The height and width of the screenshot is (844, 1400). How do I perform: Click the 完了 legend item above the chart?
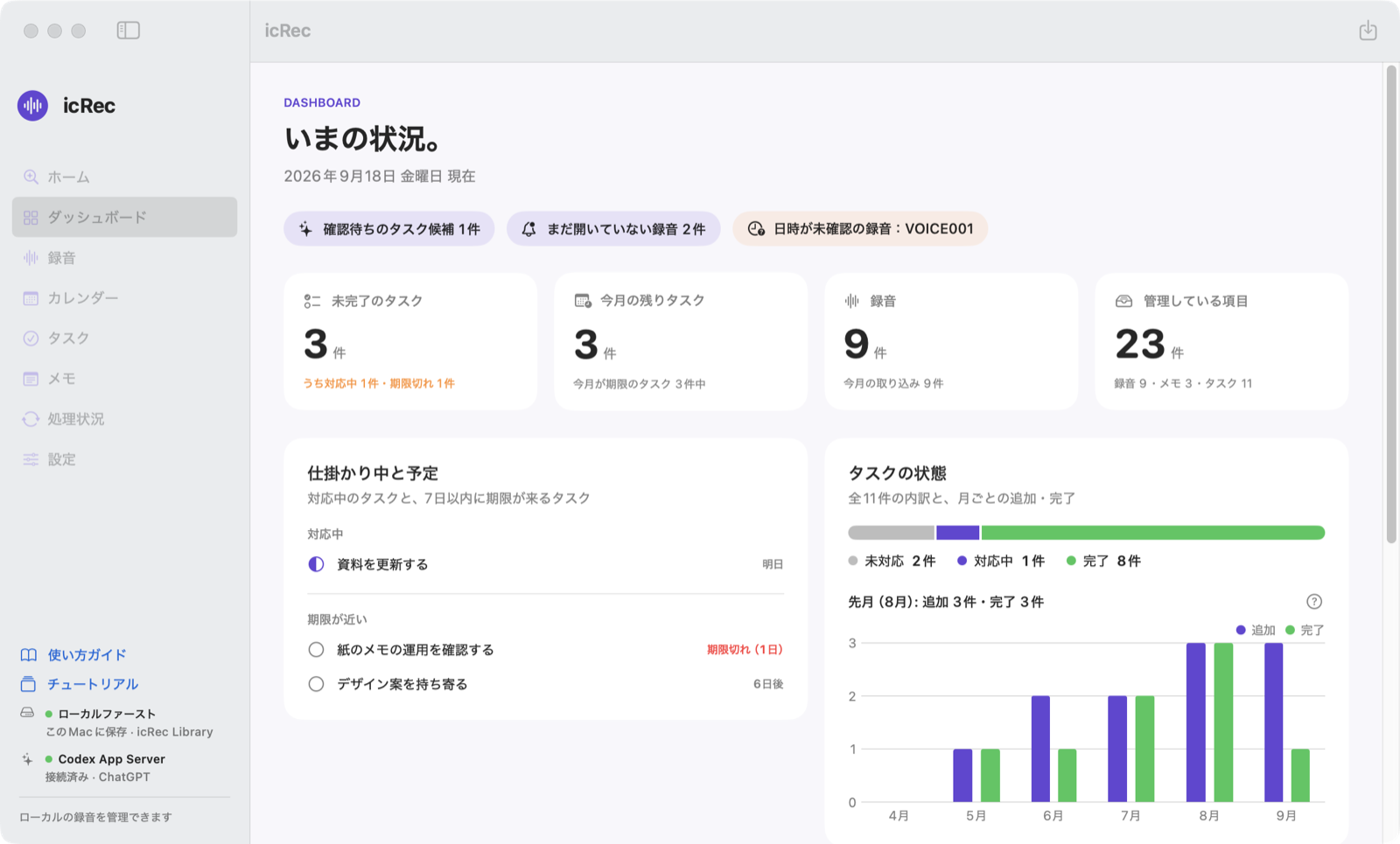[1305, 630]
